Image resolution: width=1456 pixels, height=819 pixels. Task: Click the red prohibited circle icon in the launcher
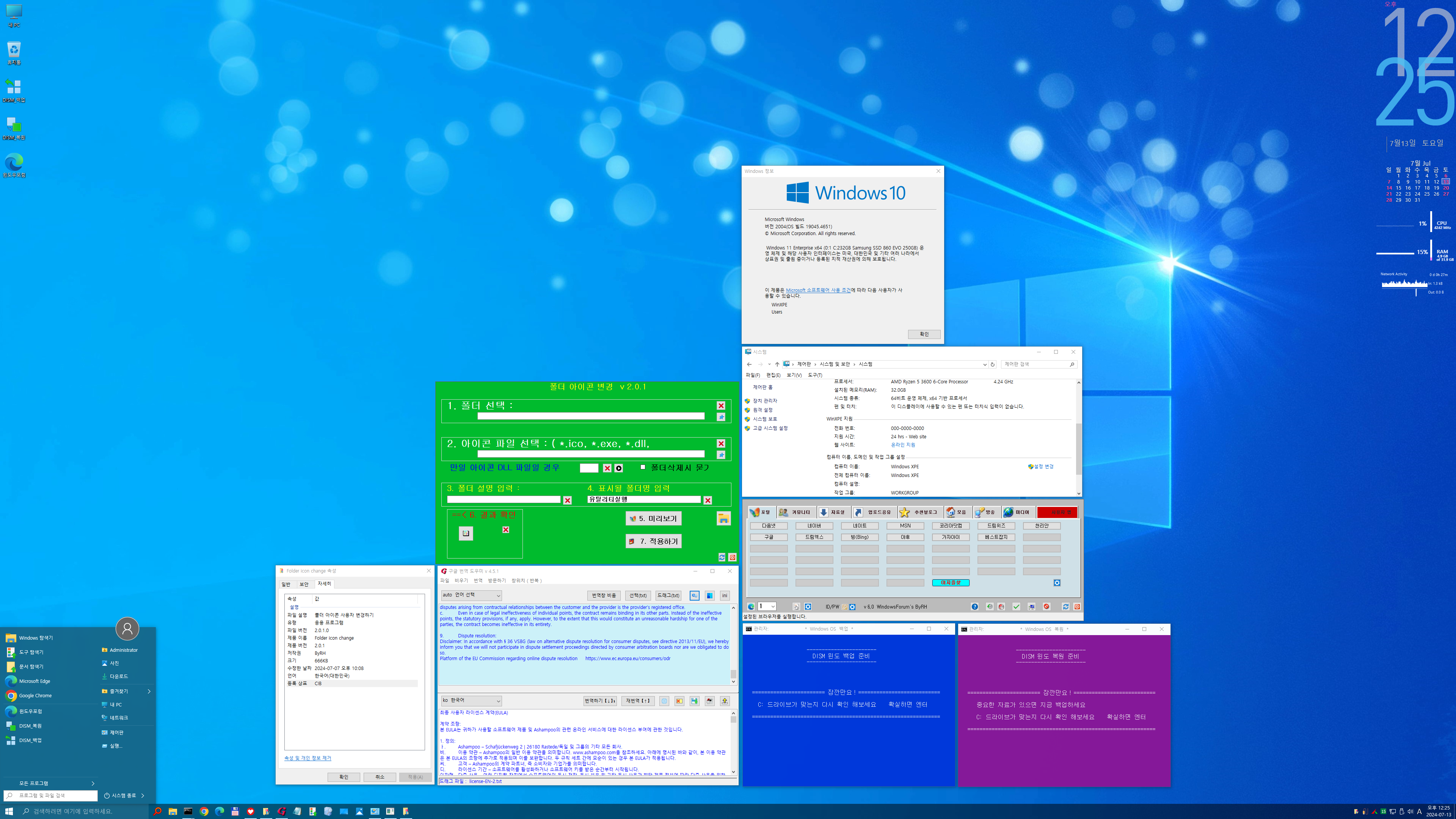1046,607
